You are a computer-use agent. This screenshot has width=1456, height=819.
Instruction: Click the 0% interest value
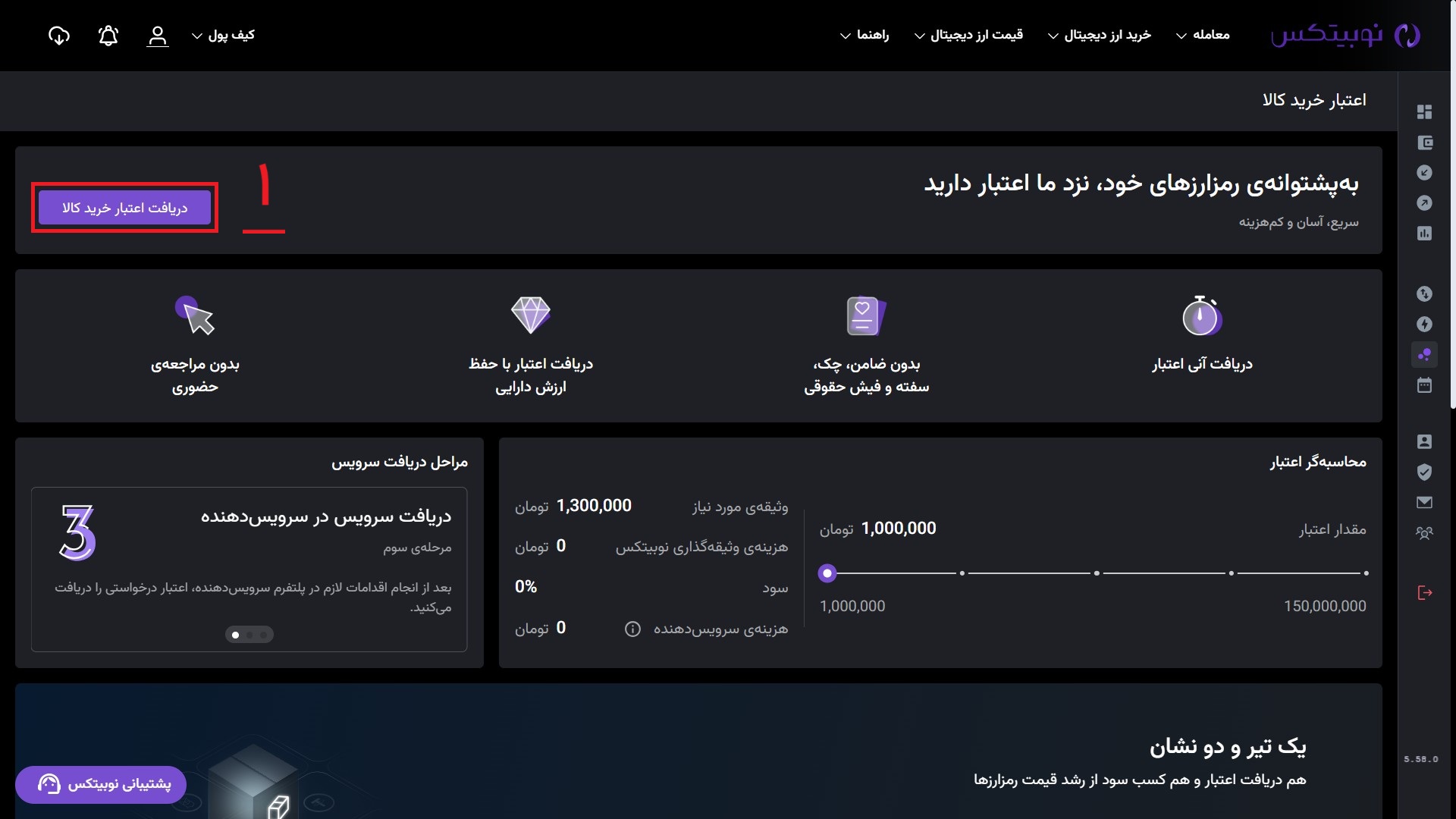[x=526, y=587]
